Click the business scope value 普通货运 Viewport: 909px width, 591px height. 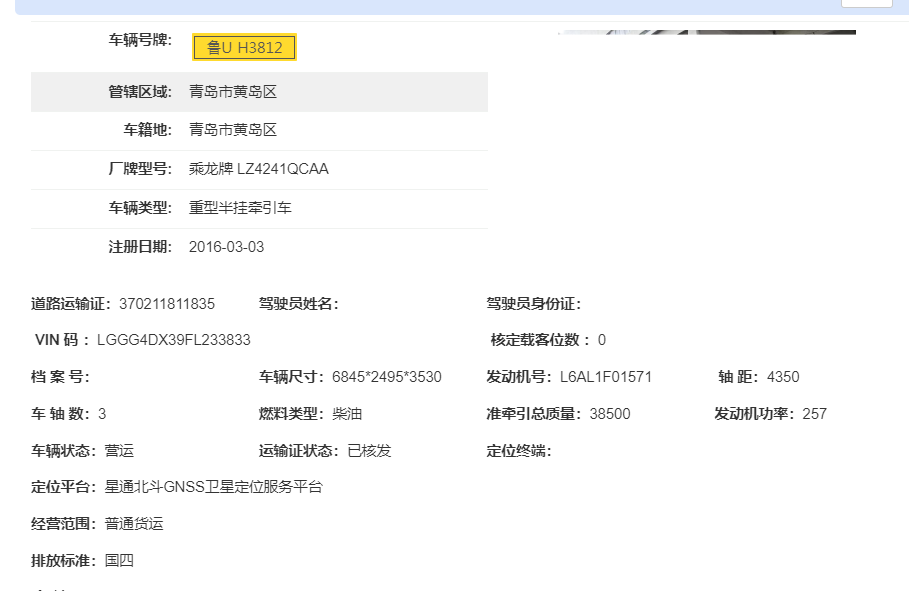pyautogui.click(x=133, y=524)
